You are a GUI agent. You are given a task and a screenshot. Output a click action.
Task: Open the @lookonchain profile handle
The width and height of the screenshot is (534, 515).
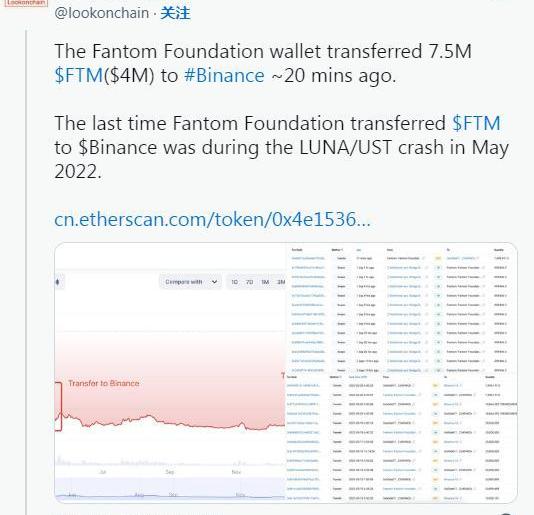click(101, 13)
